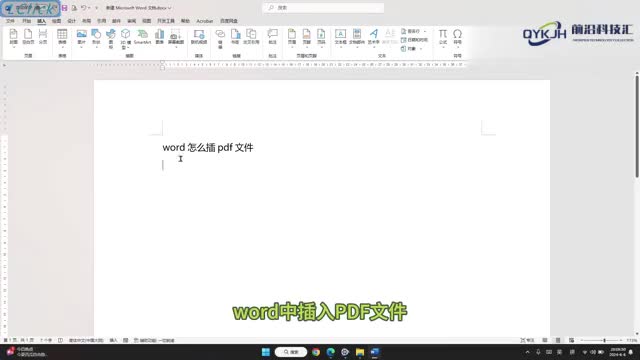This screenshot has width=640, height=360.
Task: Click the search box in the title bar
Action: [323, 8]
